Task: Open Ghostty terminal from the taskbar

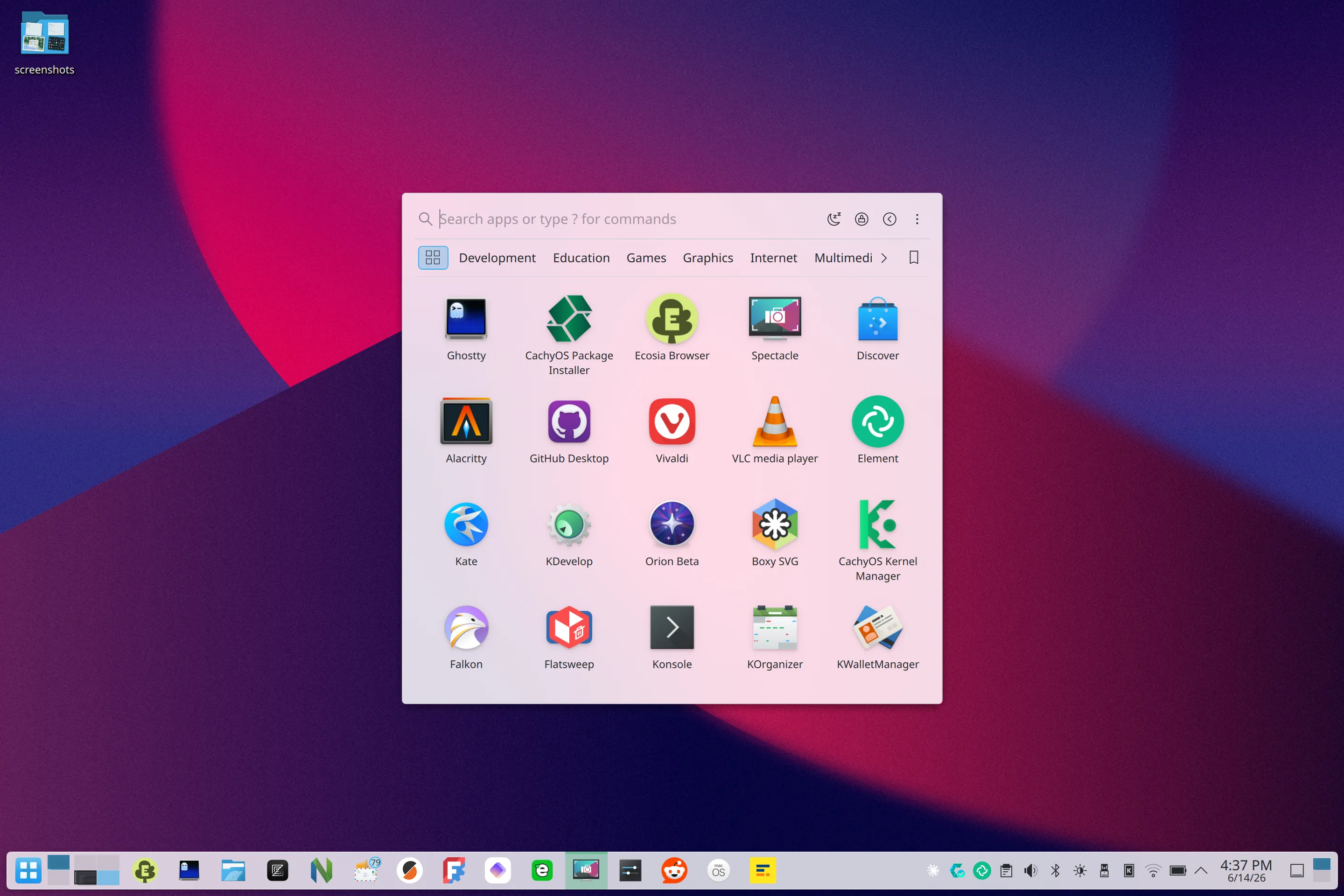Action: tap(189, 870)
